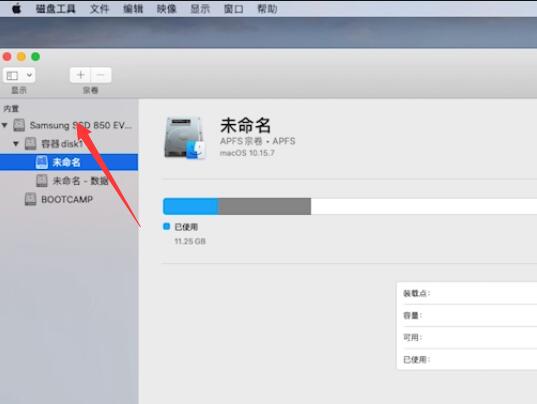Click the 容量 row in info table
The height and width of the screenshot is (404, 537).
click(x=467, y=315)
